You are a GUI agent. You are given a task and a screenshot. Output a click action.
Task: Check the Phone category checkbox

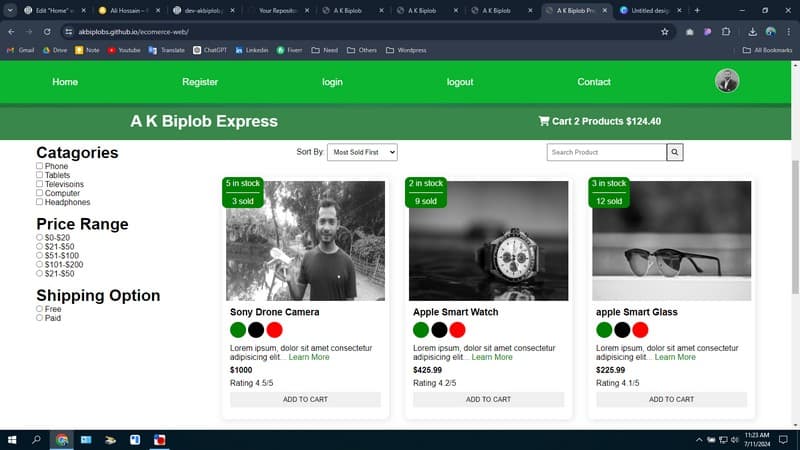click(x=39, y=166)
